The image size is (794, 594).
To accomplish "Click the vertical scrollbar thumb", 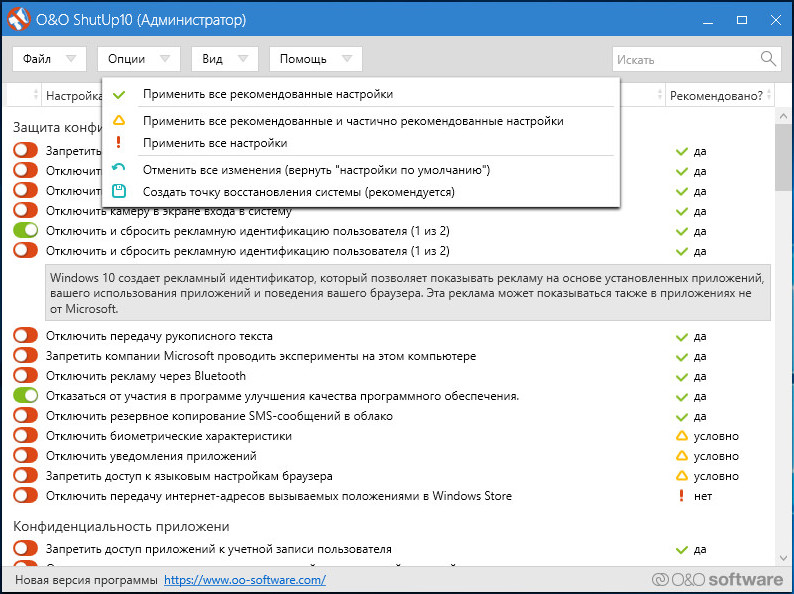I will (783, 157).
